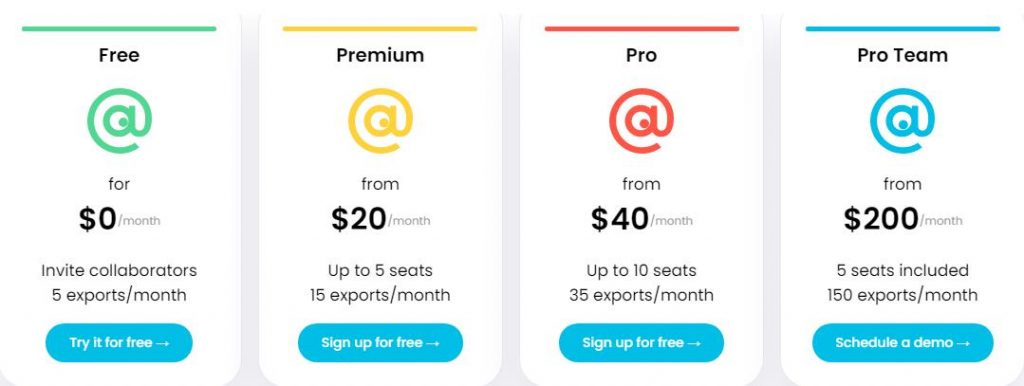Screen dimensions: 1024x386
Task: Click the $0/month price
Action: (119, 219)
